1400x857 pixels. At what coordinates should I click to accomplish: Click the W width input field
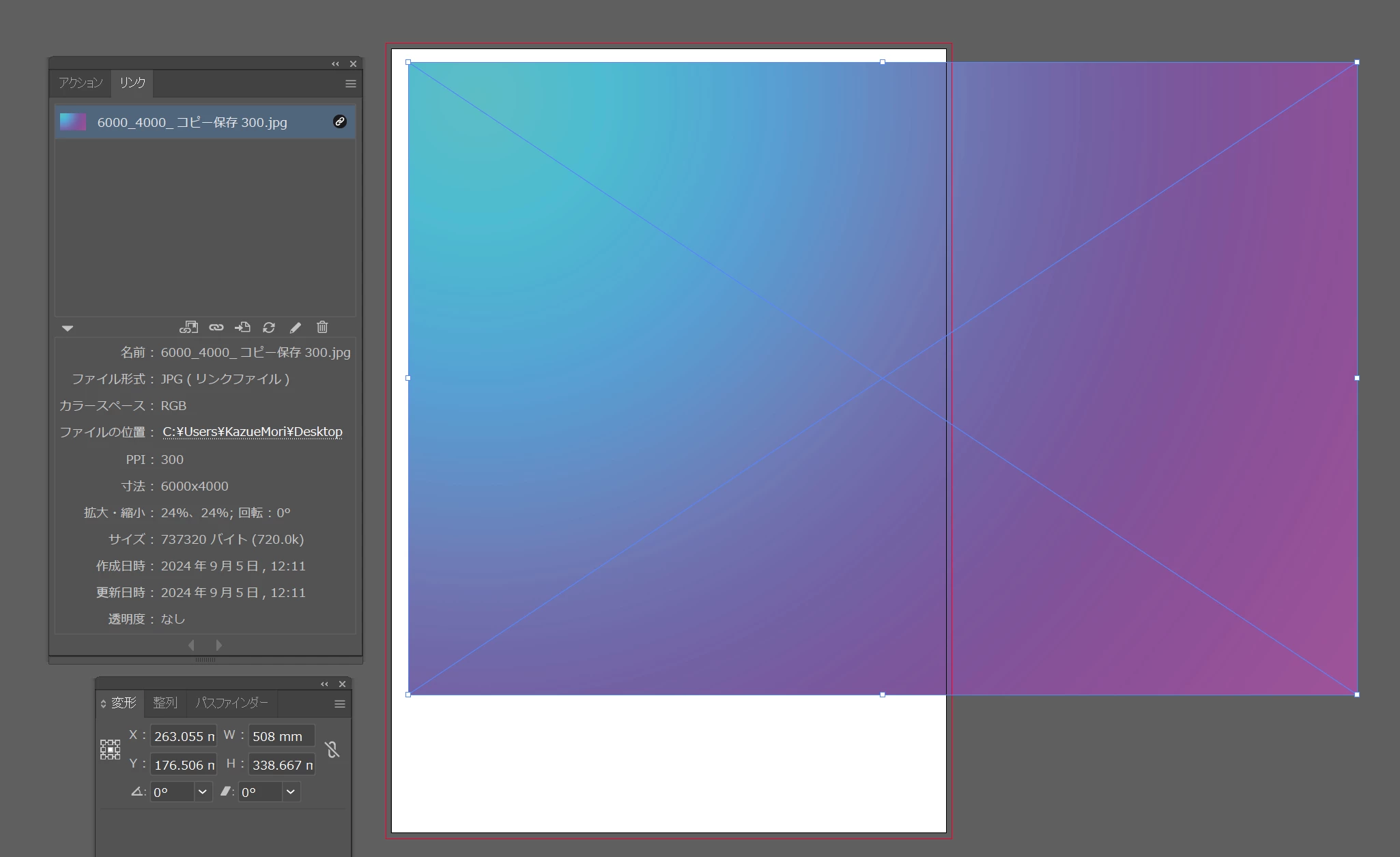[x=280, y=736]
